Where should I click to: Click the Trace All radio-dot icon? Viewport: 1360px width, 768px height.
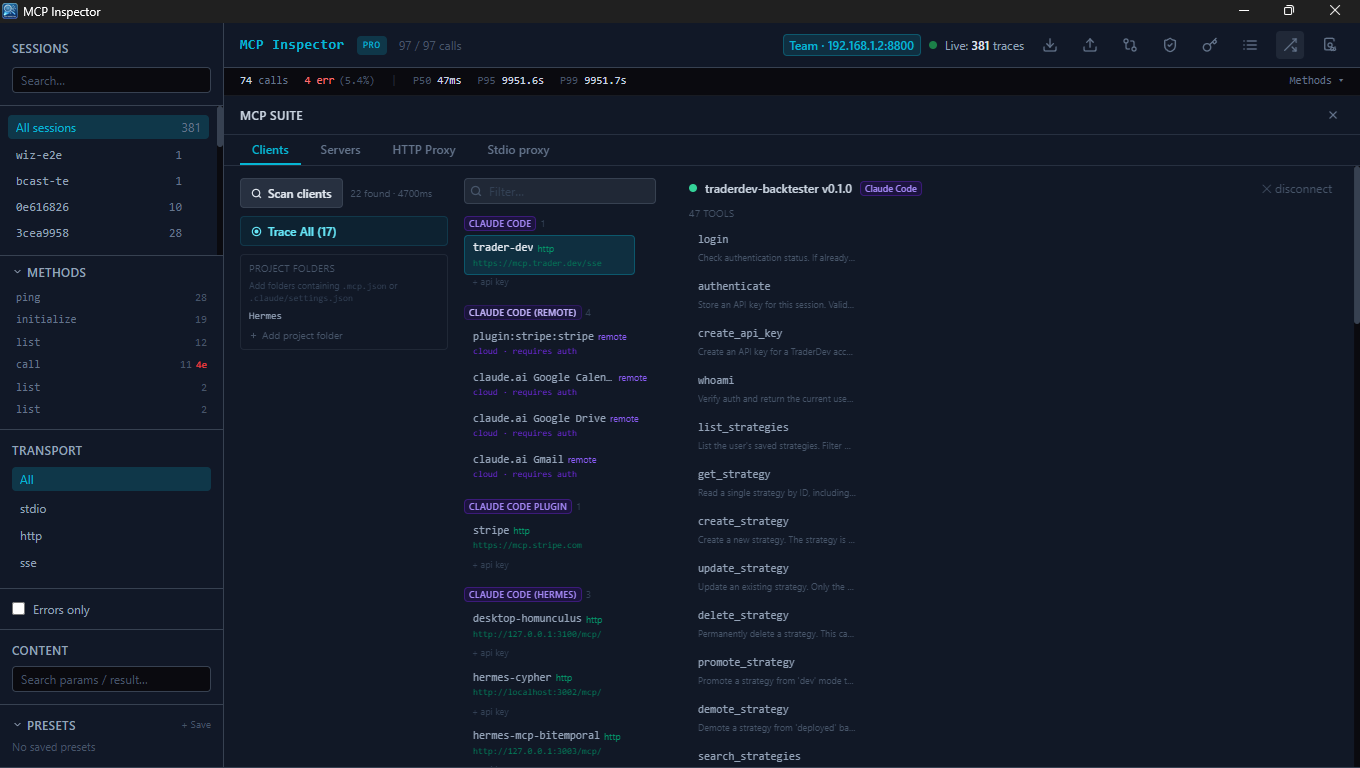[x=257, y=231]
